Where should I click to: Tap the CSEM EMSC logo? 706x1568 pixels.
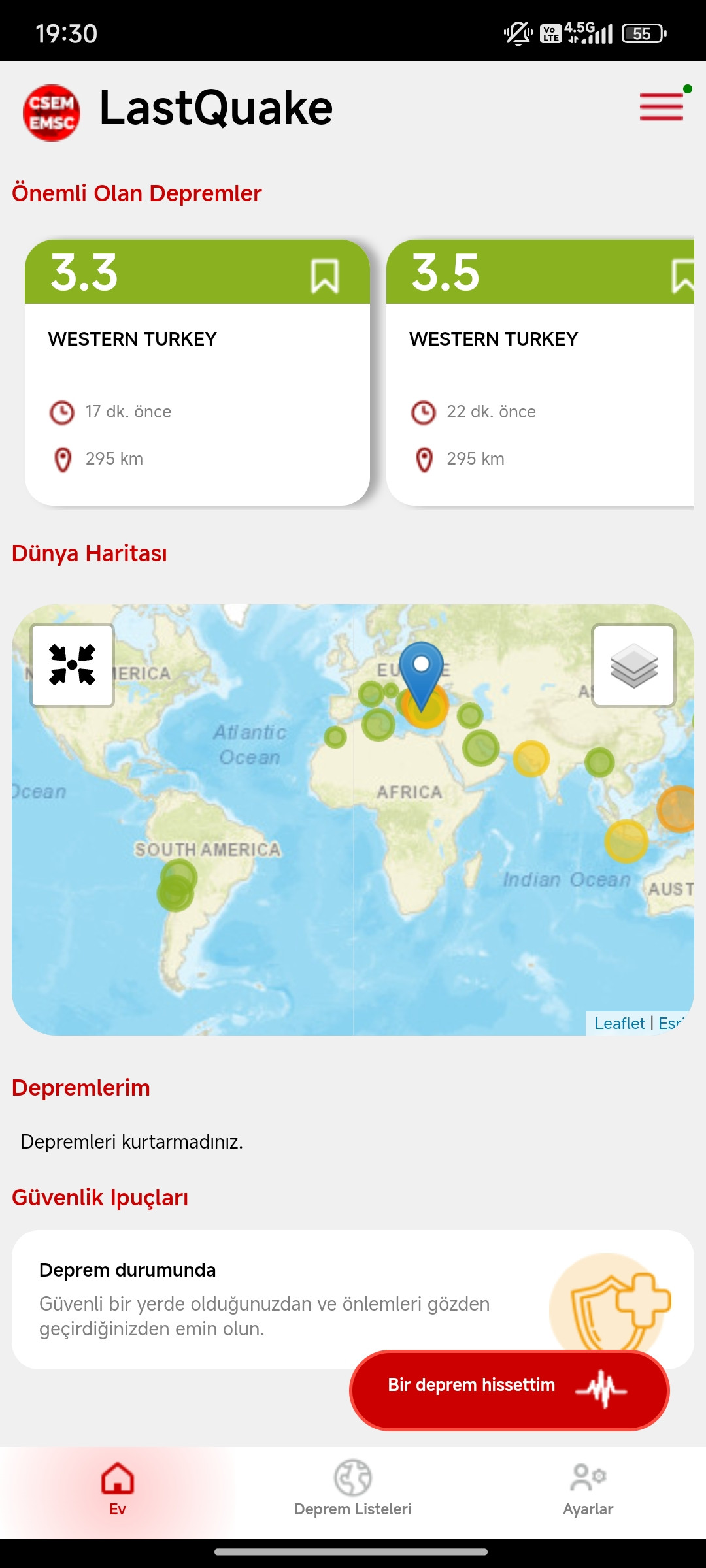(x=52, y=112)
